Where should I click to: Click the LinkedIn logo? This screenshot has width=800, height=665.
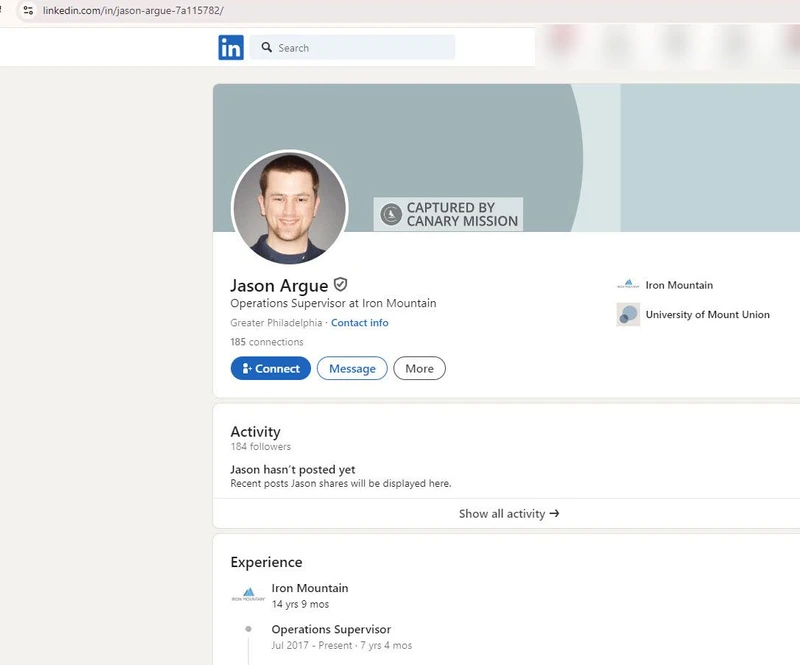click(231, 47)
